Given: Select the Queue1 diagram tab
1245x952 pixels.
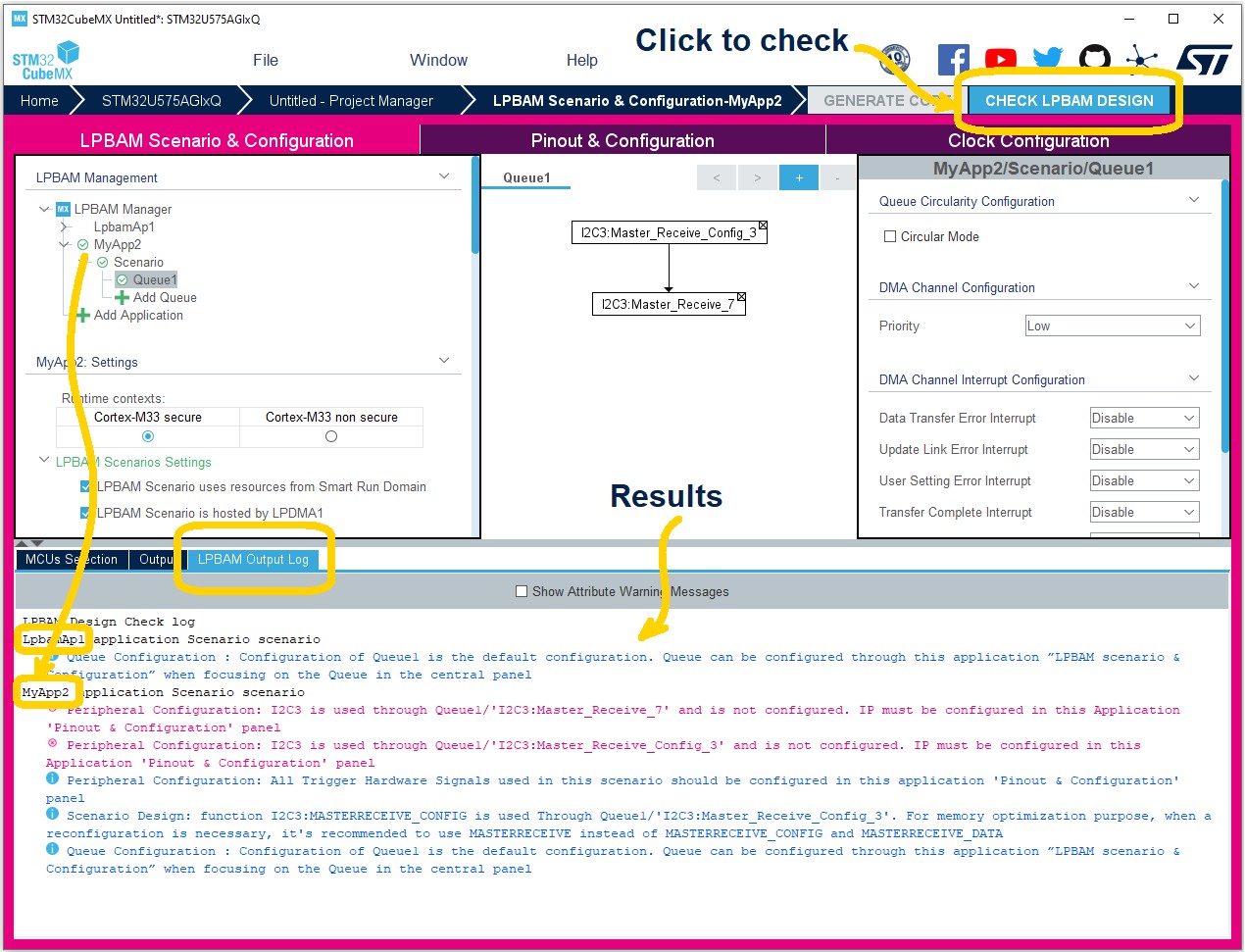Looking at the screenshot, I should pos(526,177).
